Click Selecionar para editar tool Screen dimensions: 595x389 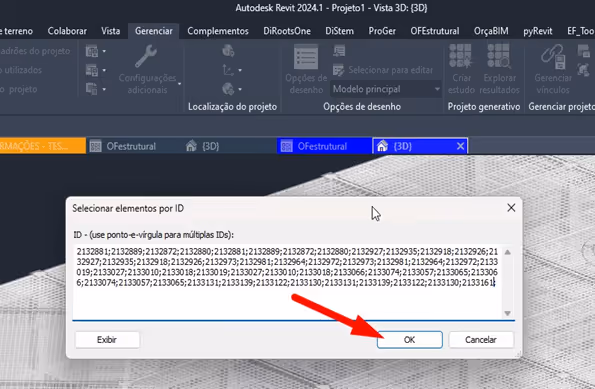[x=382, y=70]
